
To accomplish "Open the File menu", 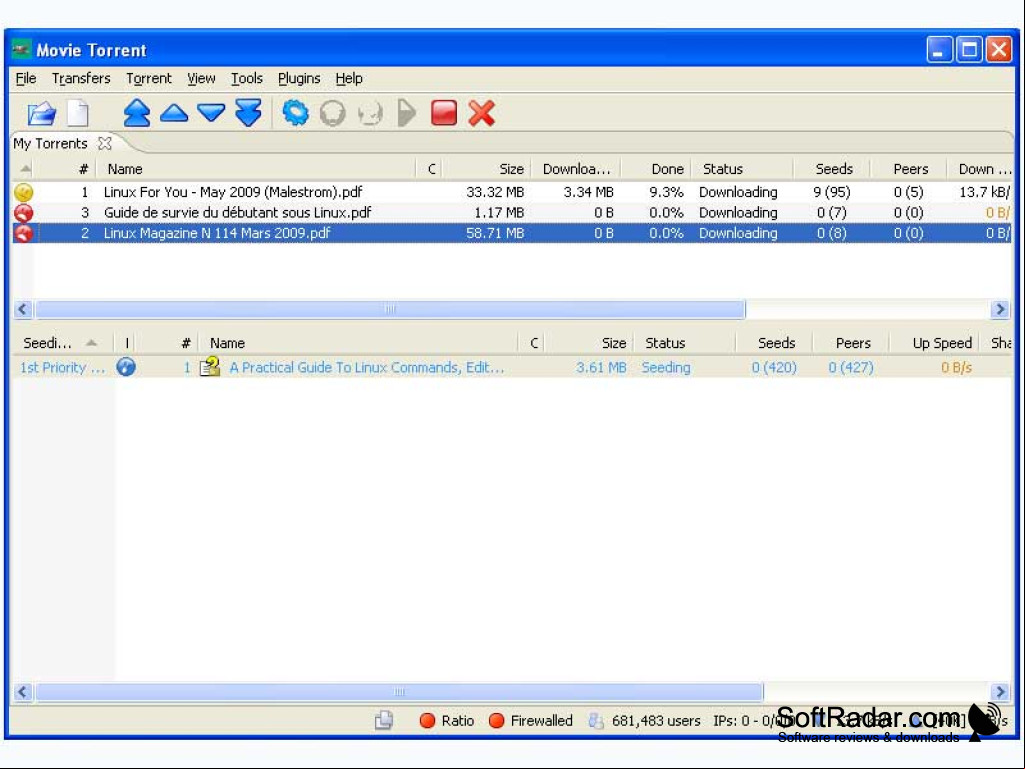I will point(26,78).
